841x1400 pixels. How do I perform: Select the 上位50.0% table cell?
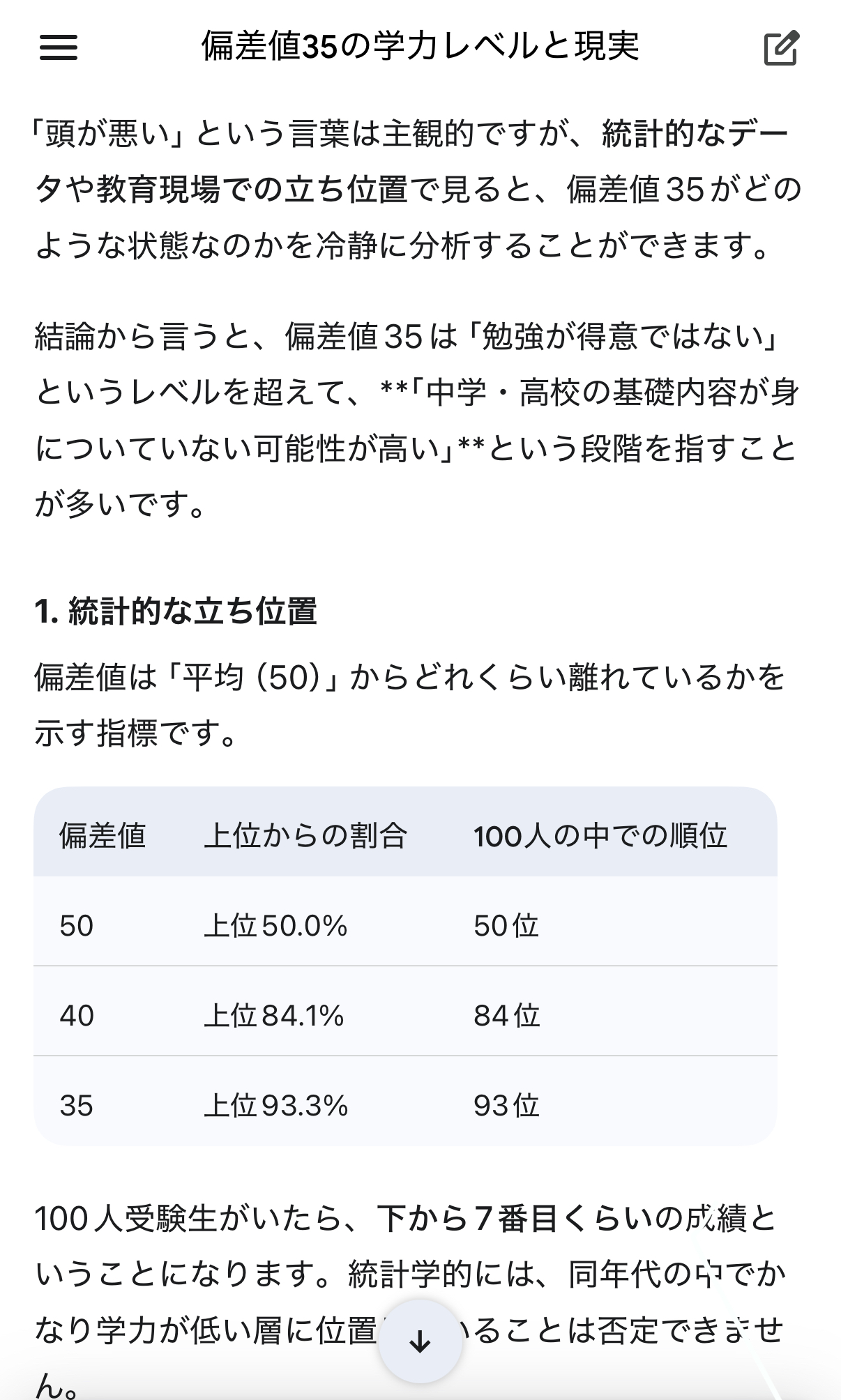click(275, 926)
